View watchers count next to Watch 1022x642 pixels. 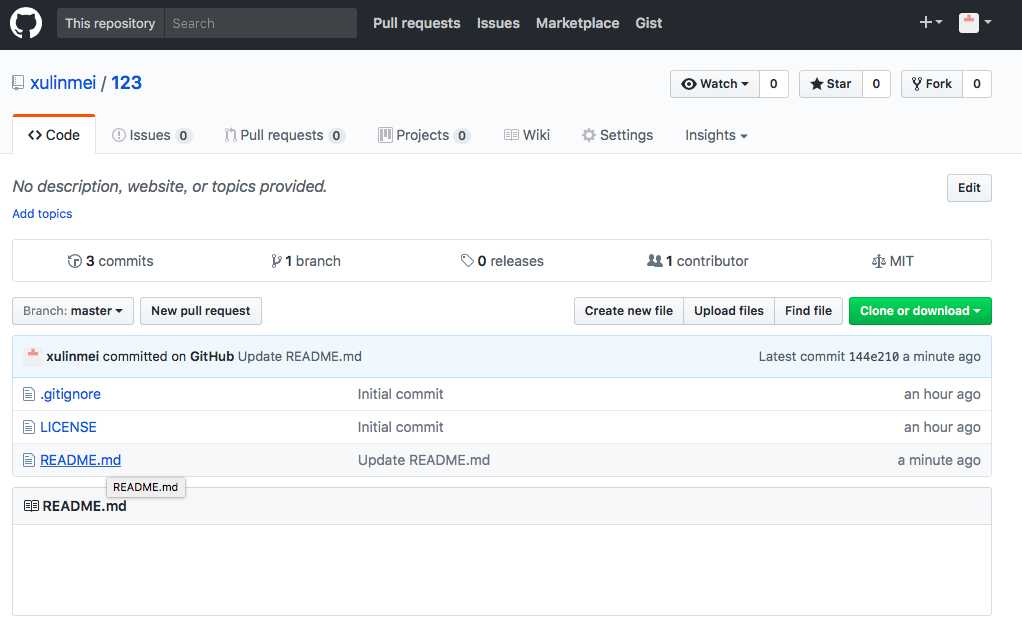tap(774, 83)
